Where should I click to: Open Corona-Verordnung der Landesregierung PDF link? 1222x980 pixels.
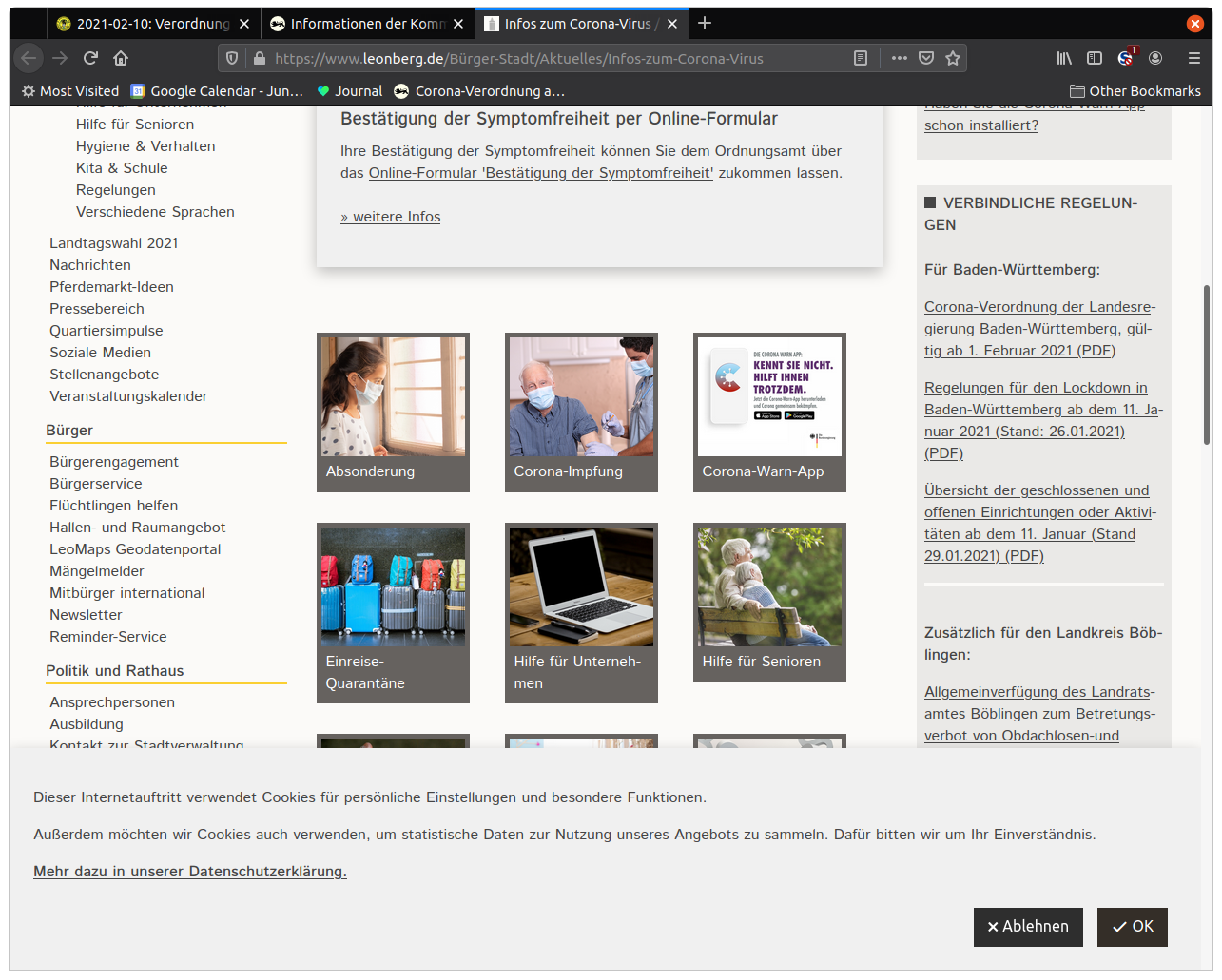(x=1039, y=329)
